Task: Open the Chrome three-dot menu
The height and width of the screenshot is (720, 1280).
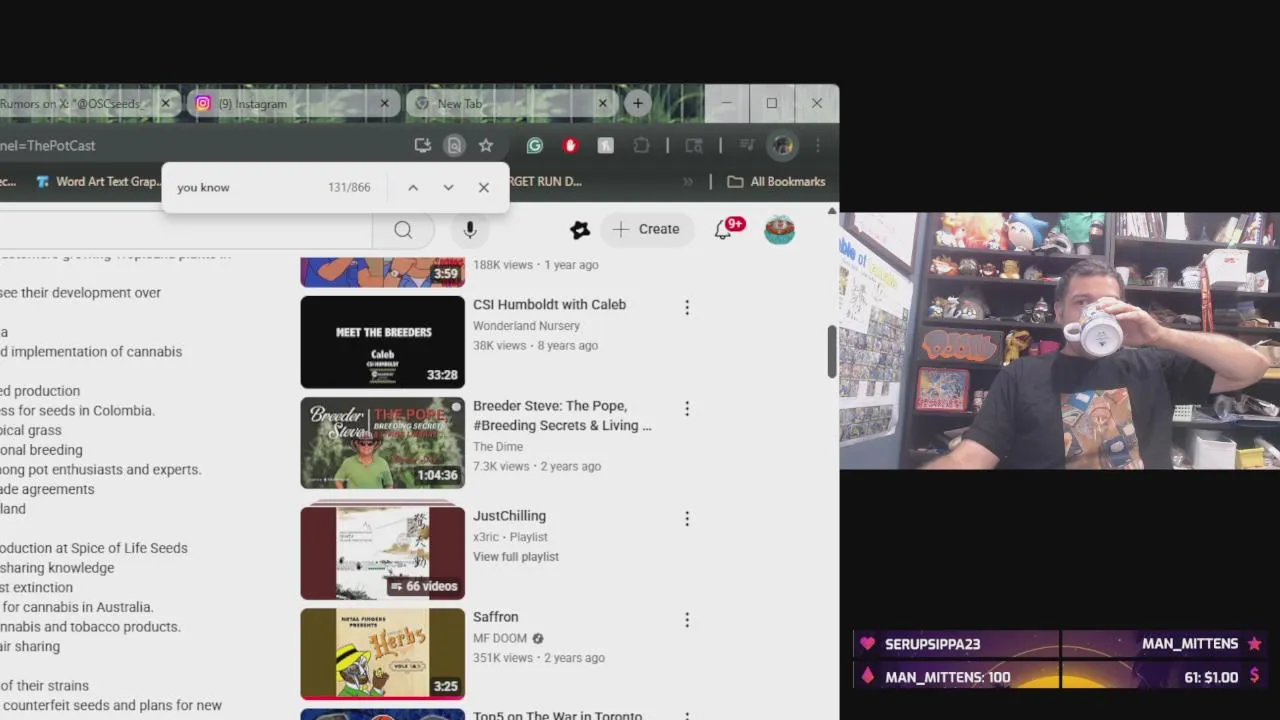Action: pos(818,145)
